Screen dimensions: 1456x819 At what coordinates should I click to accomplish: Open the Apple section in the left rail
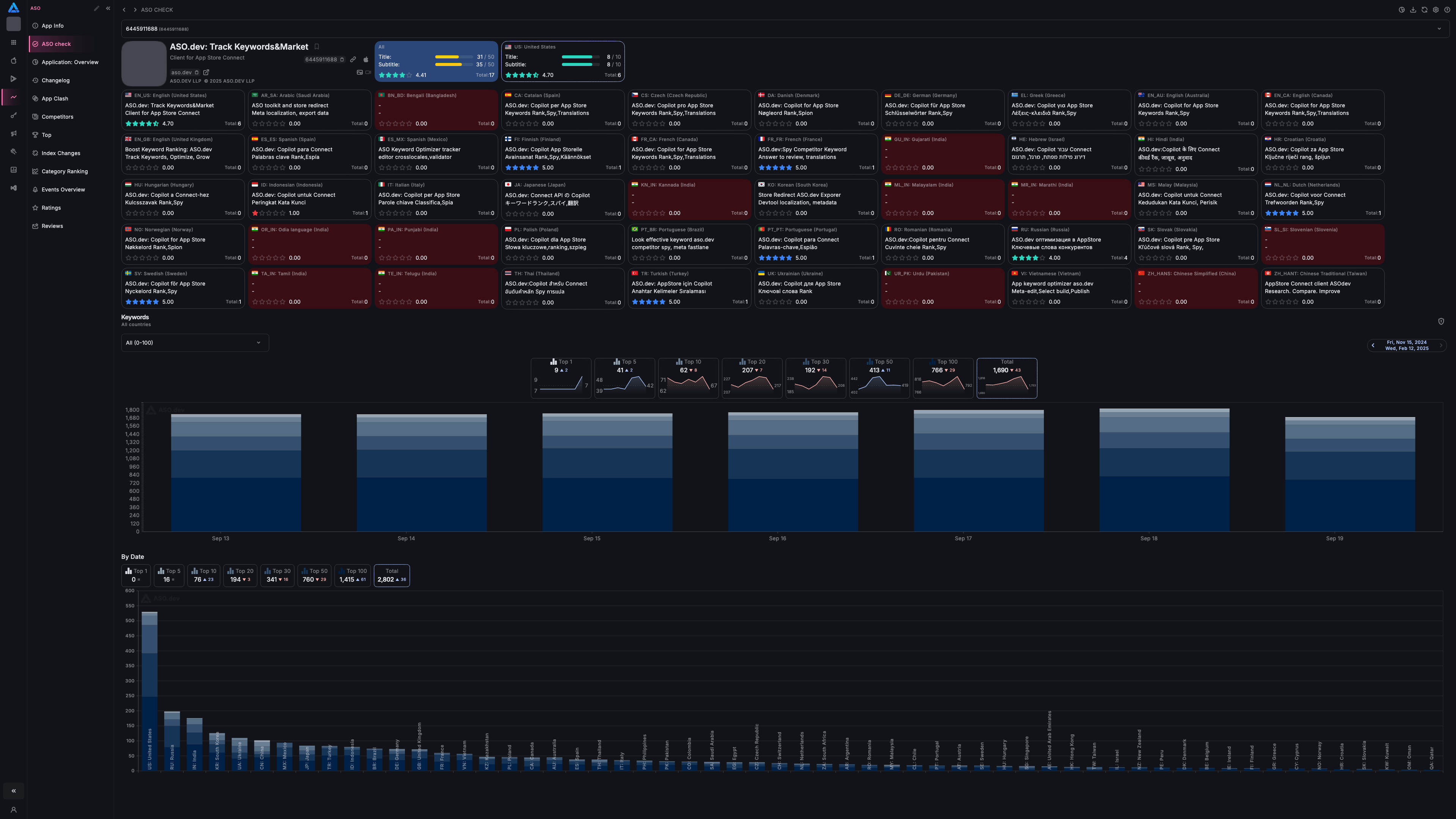pyautogui.click(x=14, y=61)
